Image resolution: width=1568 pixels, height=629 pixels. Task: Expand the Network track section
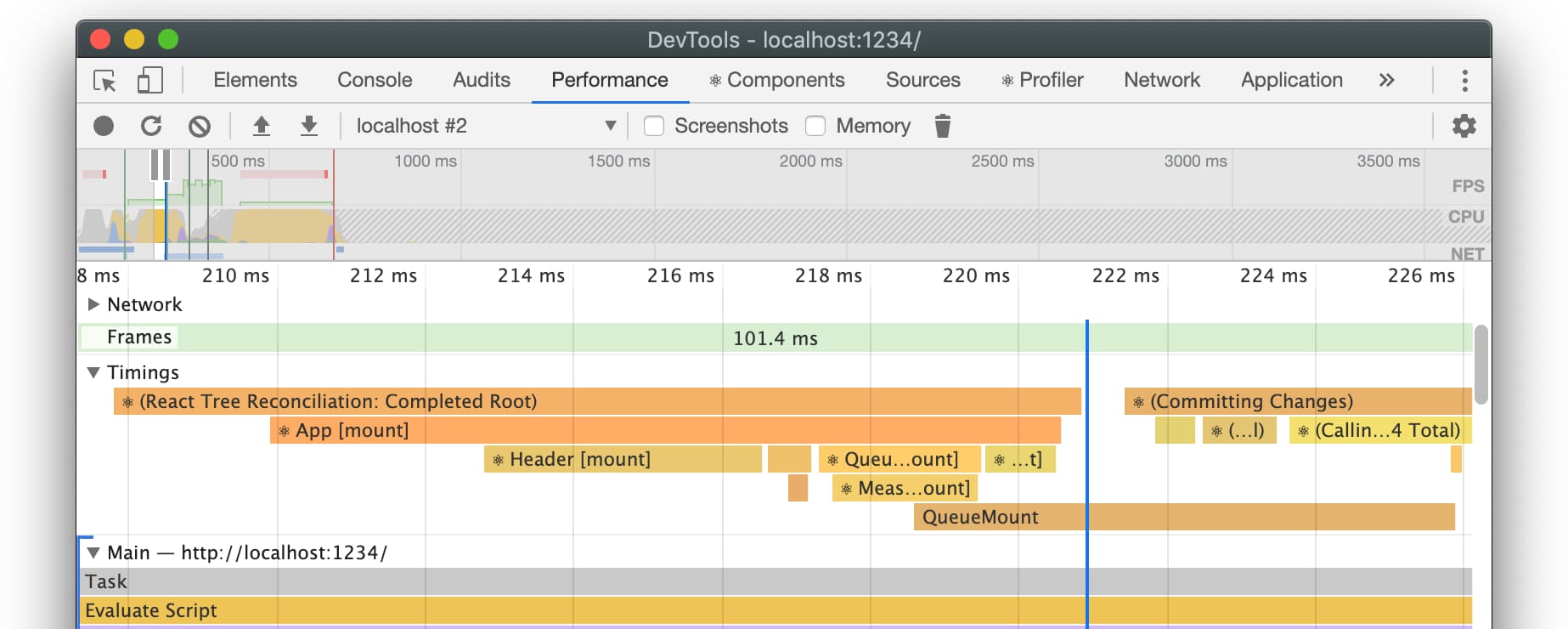[93, 304]
